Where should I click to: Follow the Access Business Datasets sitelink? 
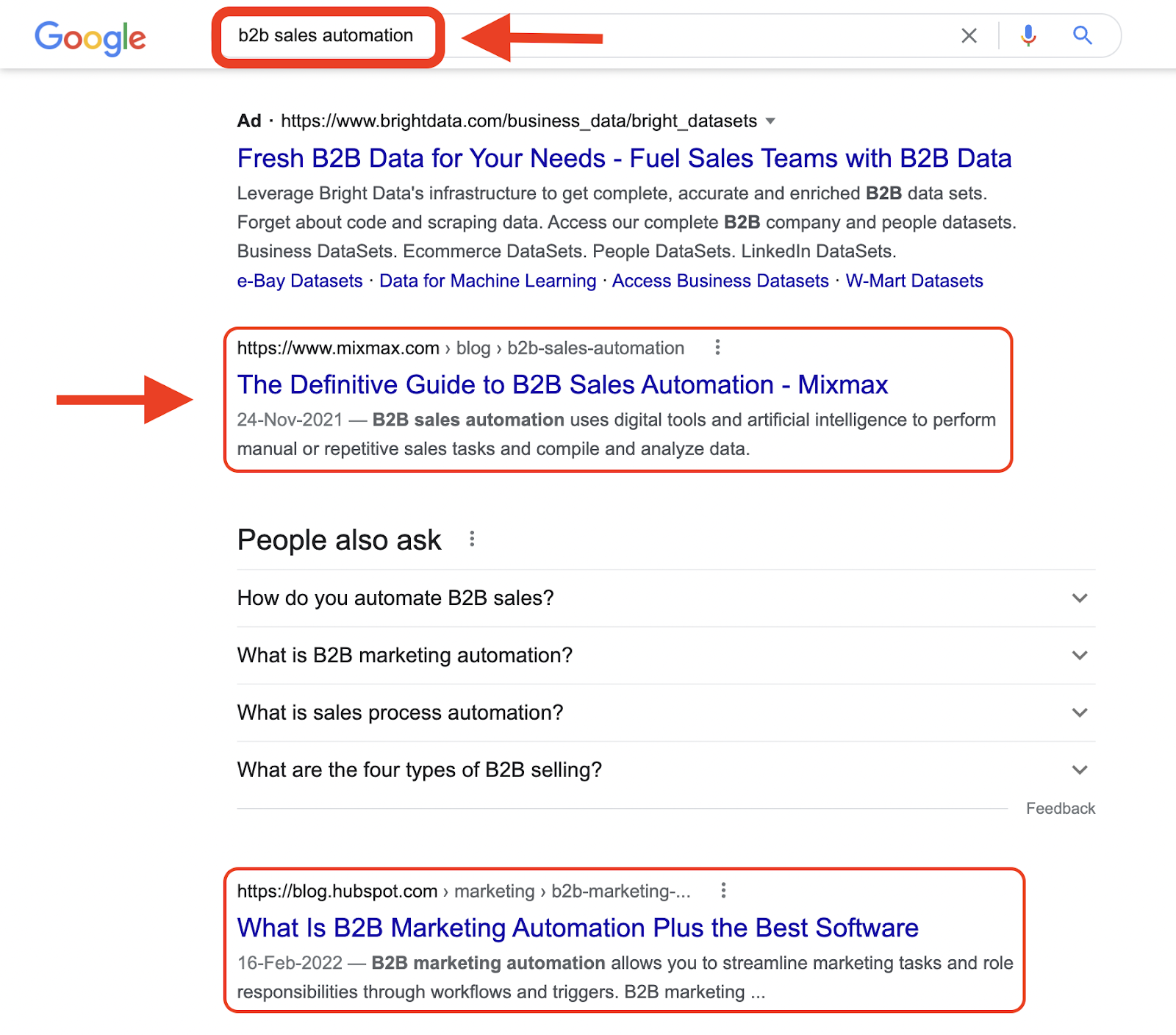tap(720, 281)
